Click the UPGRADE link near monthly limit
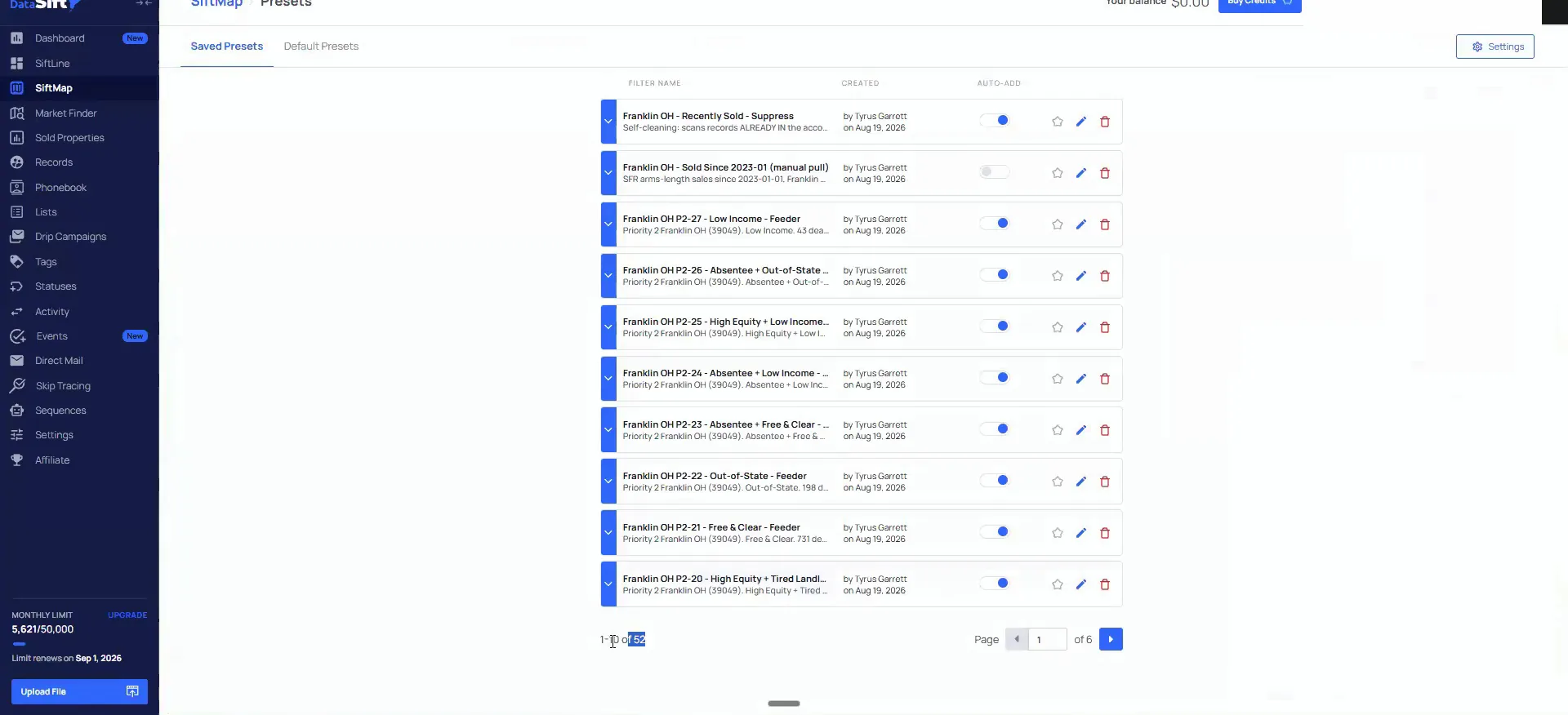Image resolution: width=1568 pixels, height=715 pixels. click(x=127, y=615)
